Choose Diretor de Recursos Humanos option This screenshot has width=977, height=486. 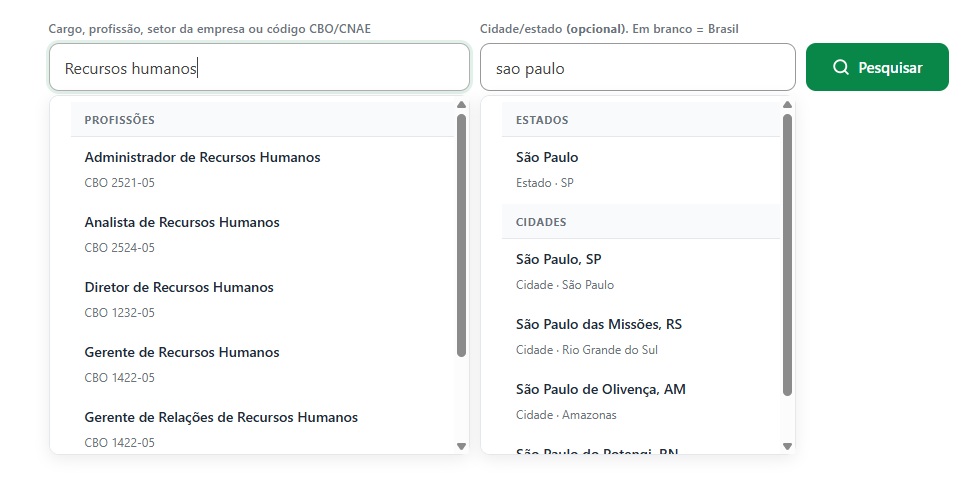click(262, 299)
